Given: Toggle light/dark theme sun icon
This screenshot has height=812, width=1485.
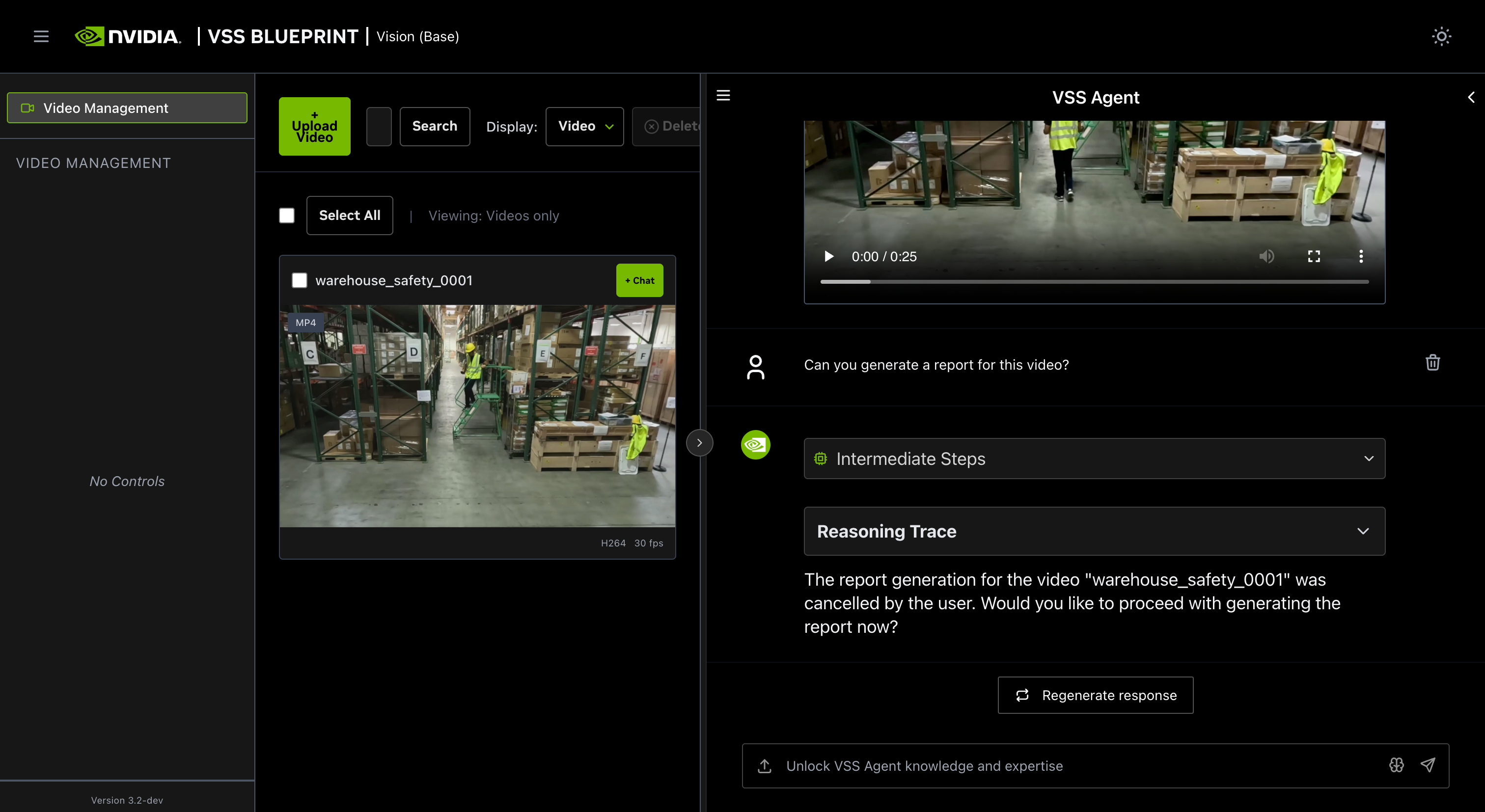Looking at the screenshot, I should pos(1441,36).
